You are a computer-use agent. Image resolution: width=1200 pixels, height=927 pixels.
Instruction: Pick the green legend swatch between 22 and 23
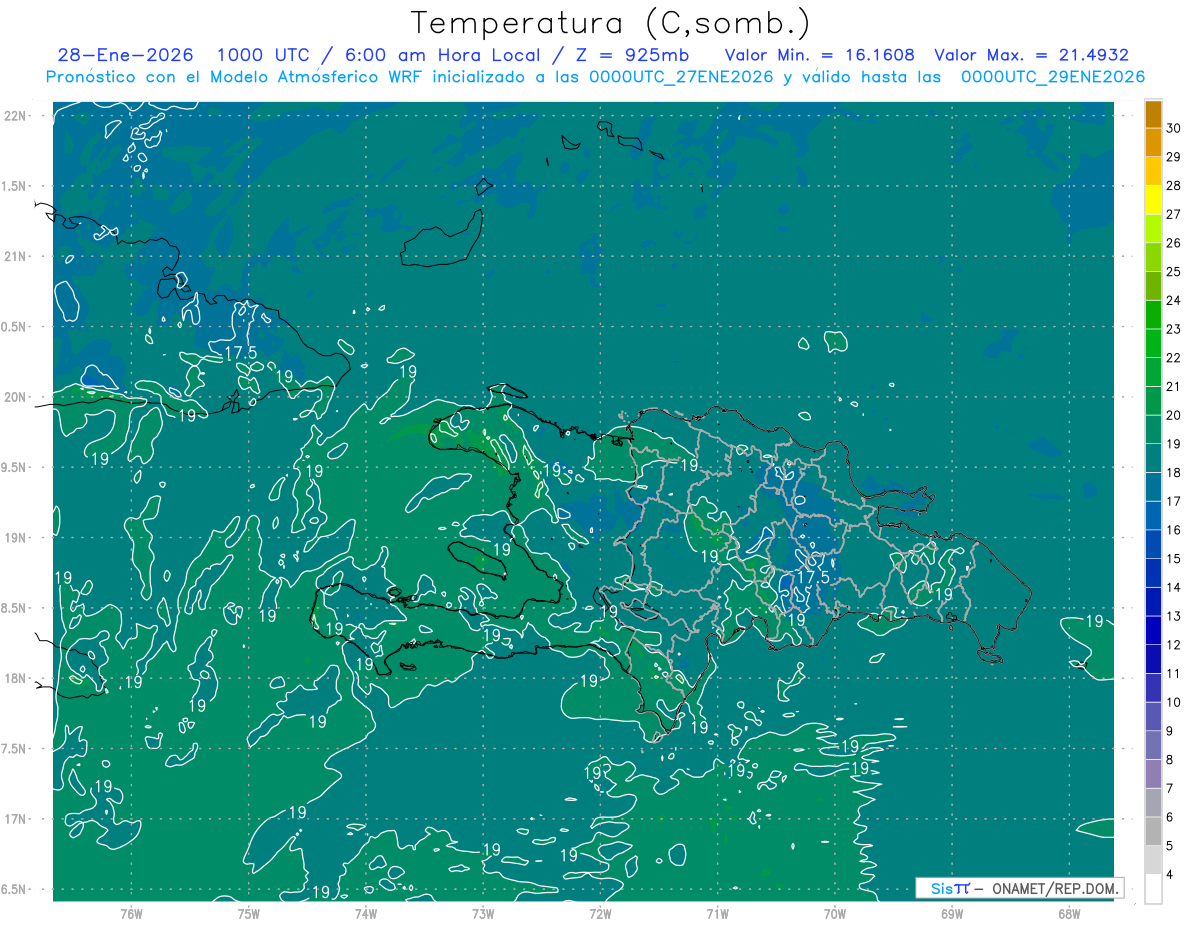[1153, 344]
